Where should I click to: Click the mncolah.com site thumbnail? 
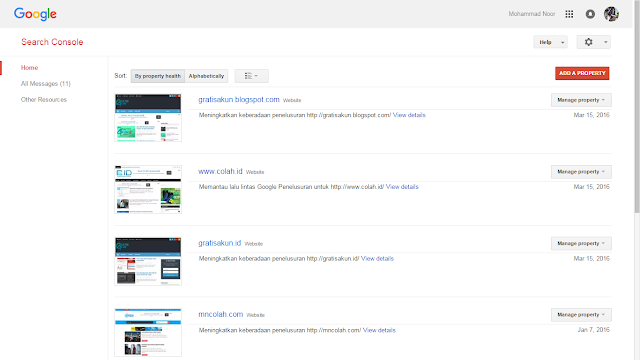(x=148, y=333)
